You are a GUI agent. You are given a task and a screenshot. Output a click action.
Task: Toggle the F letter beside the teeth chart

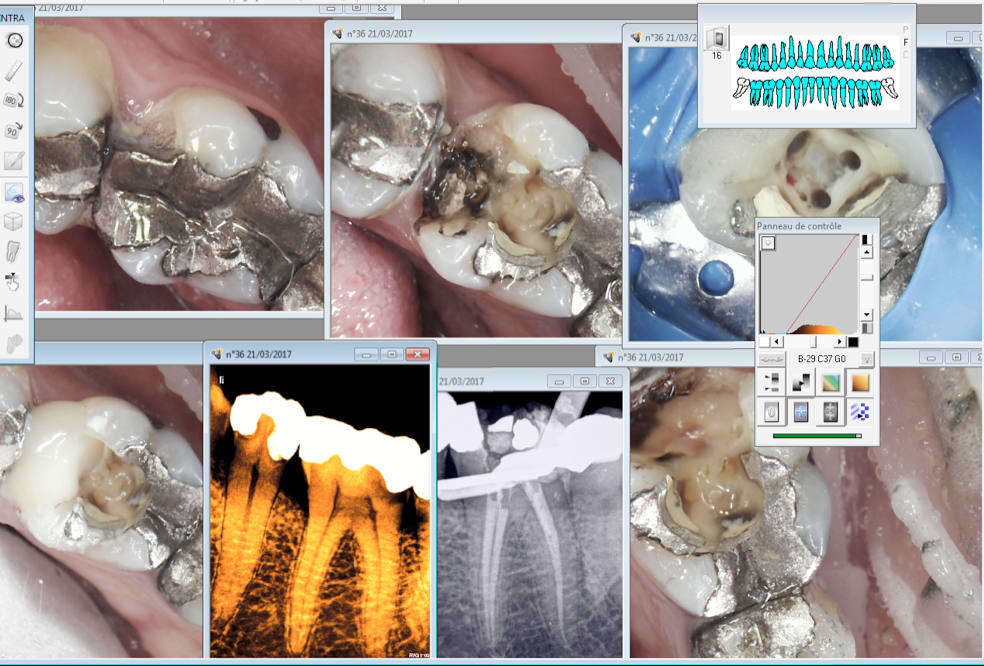(x=906, y=43)
